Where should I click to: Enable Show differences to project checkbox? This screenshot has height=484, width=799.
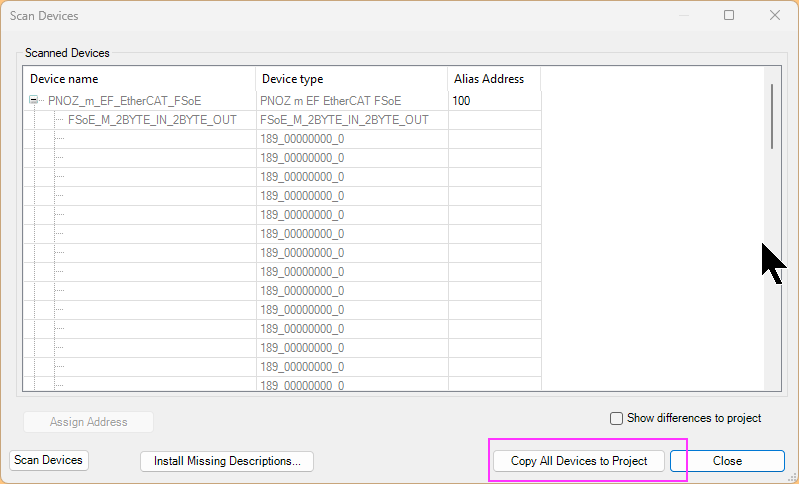coord(616,418)
